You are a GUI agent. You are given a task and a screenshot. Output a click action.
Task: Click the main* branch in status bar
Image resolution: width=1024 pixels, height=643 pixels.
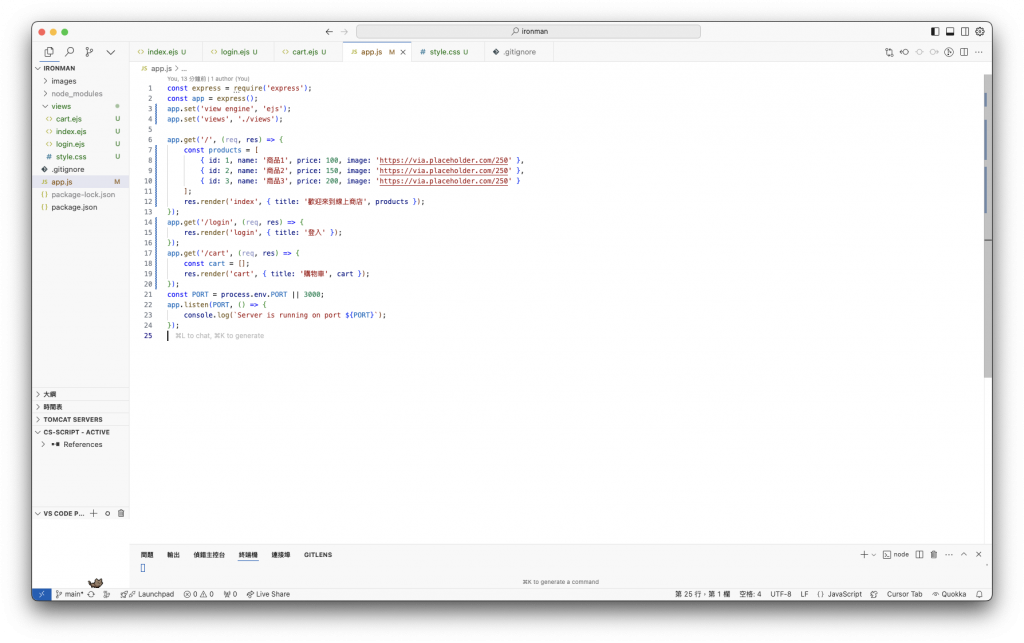coord(70,595)
